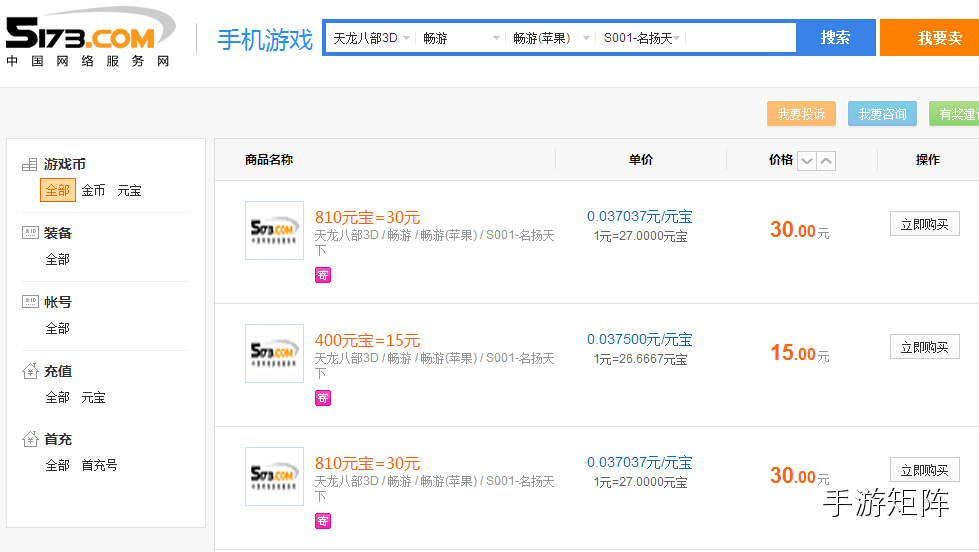Click the 价格 column header

780,160
